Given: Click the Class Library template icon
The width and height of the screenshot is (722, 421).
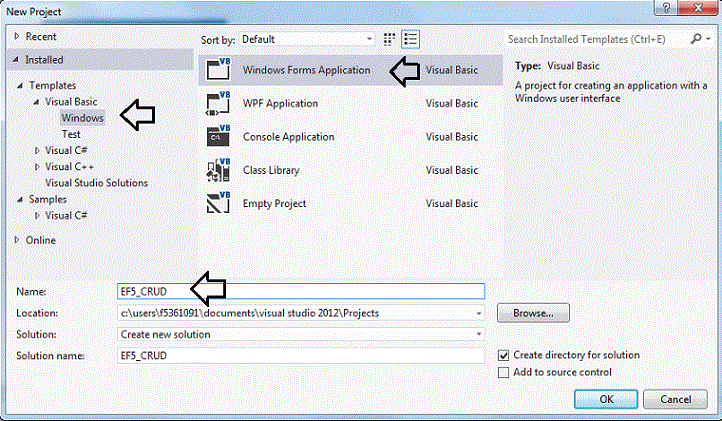Looking at the screenshot, I should click(x=218, y=170).
